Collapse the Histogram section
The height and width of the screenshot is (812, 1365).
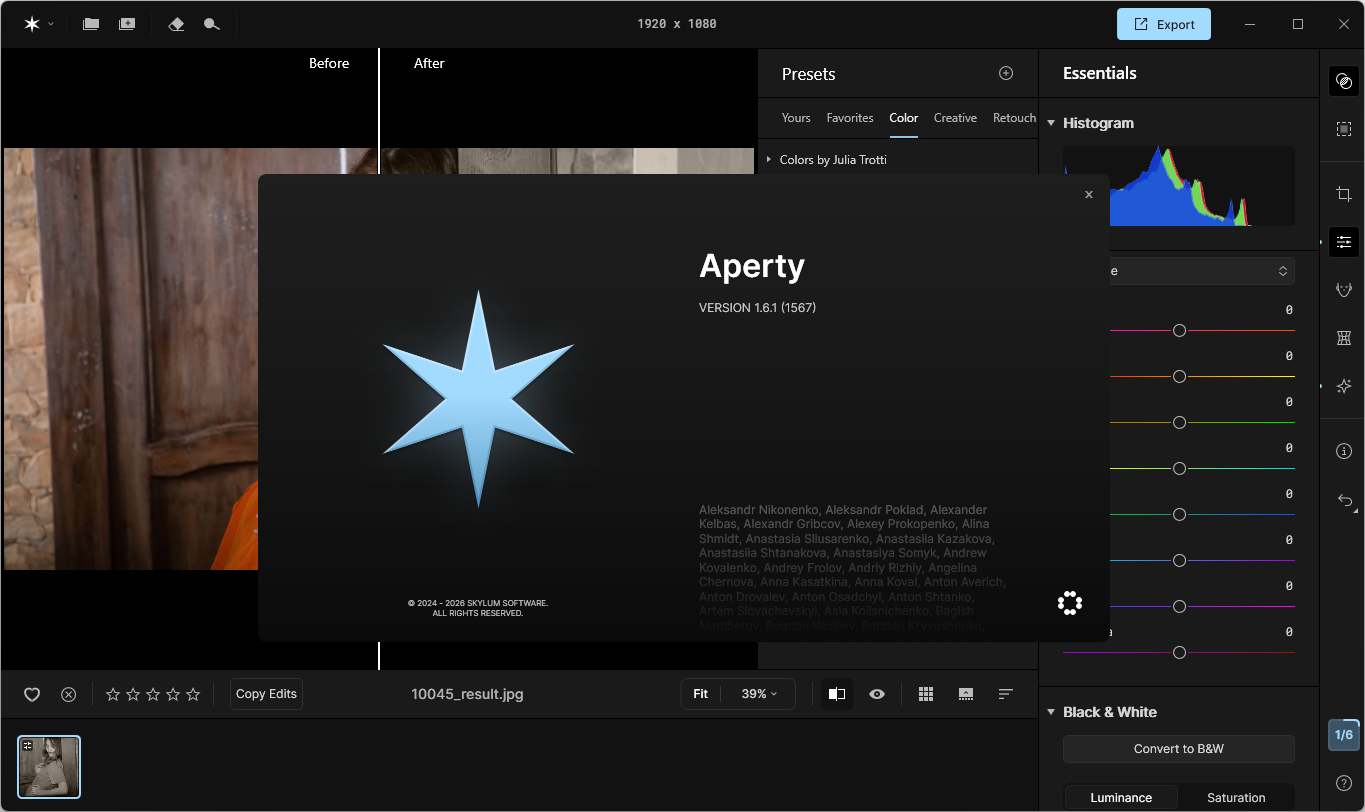pos(1051,124)
